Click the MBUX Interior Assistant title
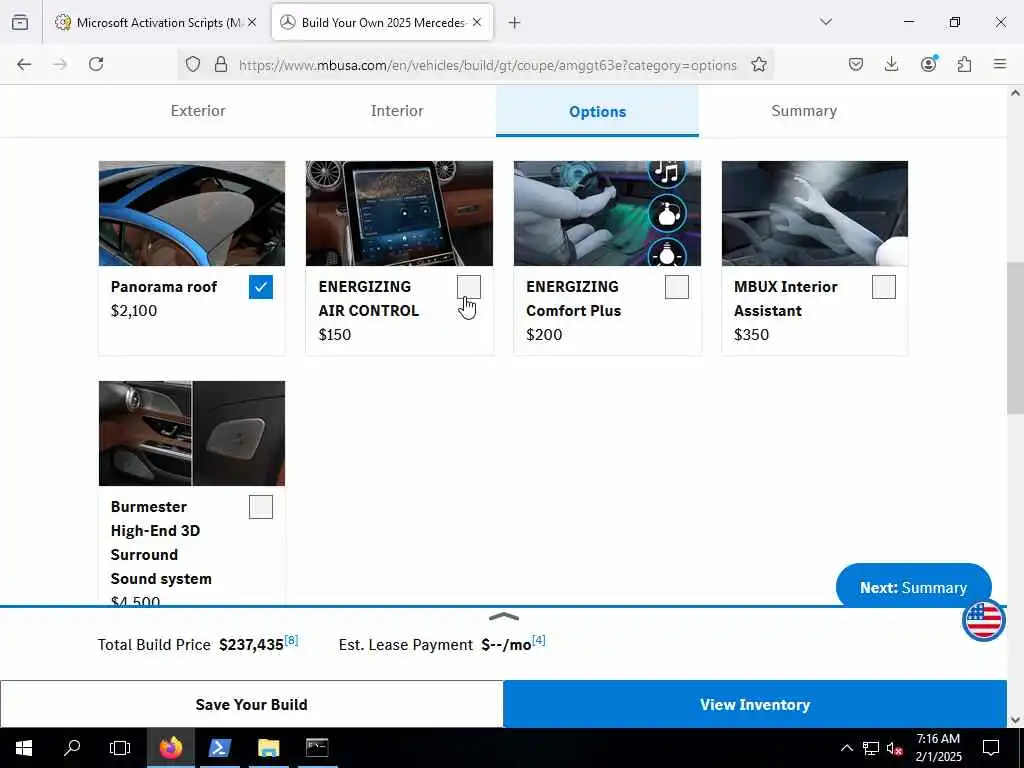 [786, 298]
